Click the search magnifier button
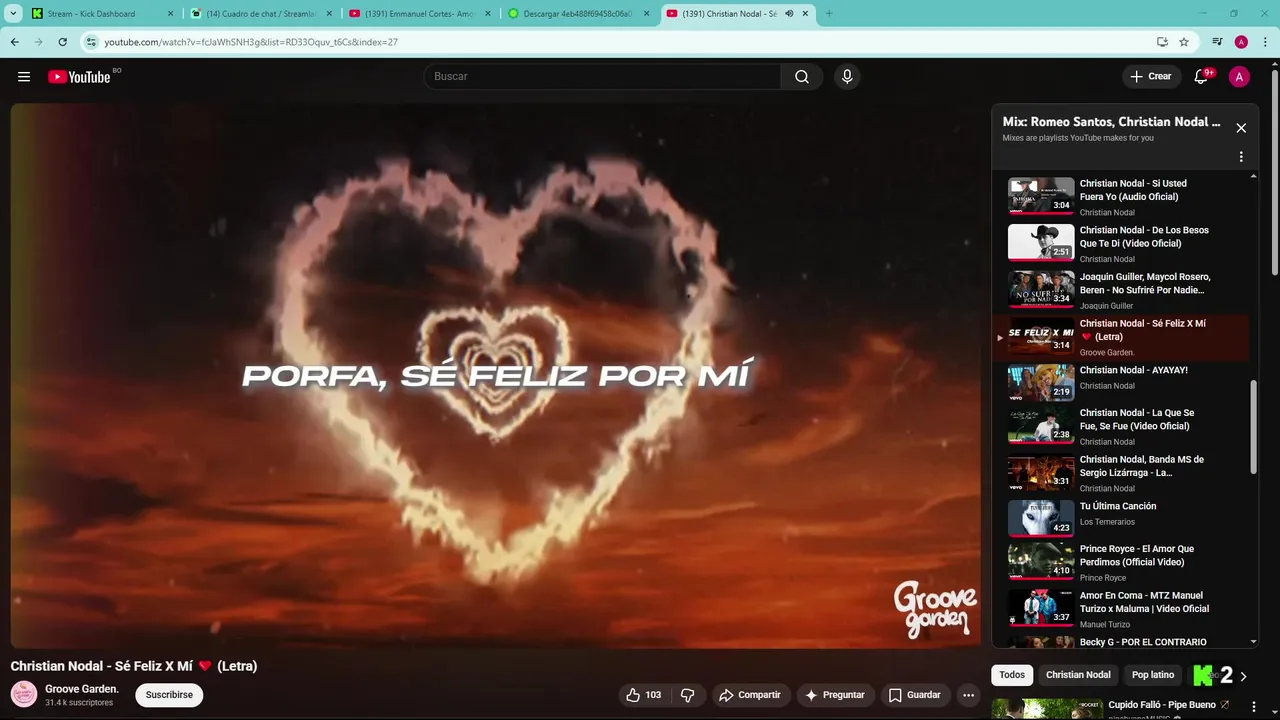Viewport: 1280px width, 720px height. tap(802, 77)
